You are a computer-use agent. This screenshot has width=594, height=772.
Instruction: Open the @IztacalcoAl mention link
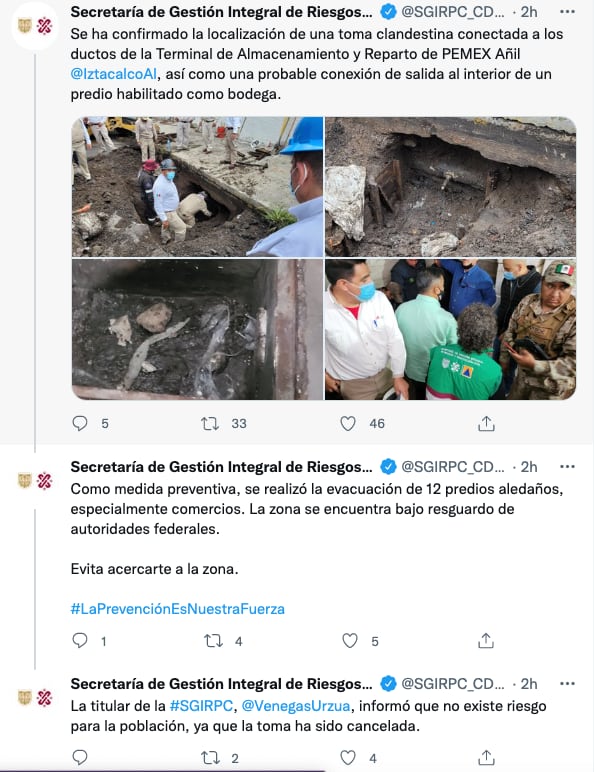pyautogui.click(x=114, y=74)
